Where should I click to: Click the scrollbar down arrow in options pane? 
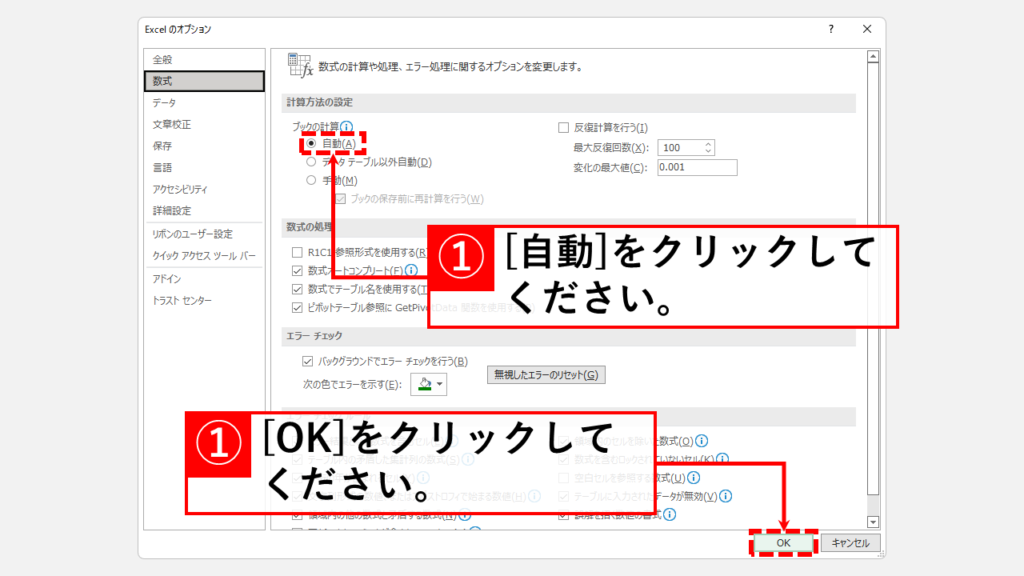point(873,522)
